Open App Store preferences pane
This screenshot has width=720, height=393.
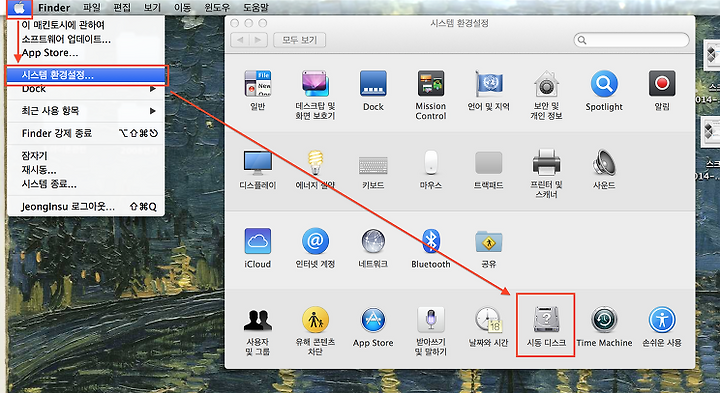373,327
